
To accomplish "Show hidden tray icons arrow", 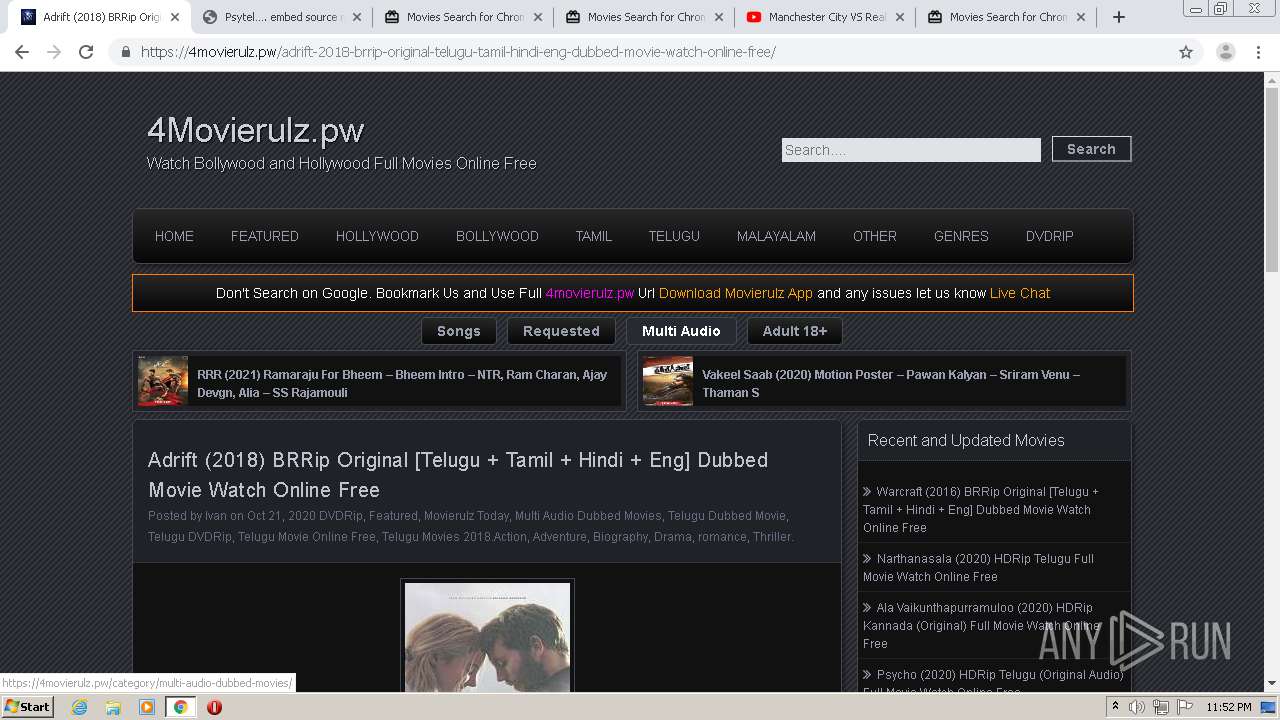I will click(x=1115, y=707).
